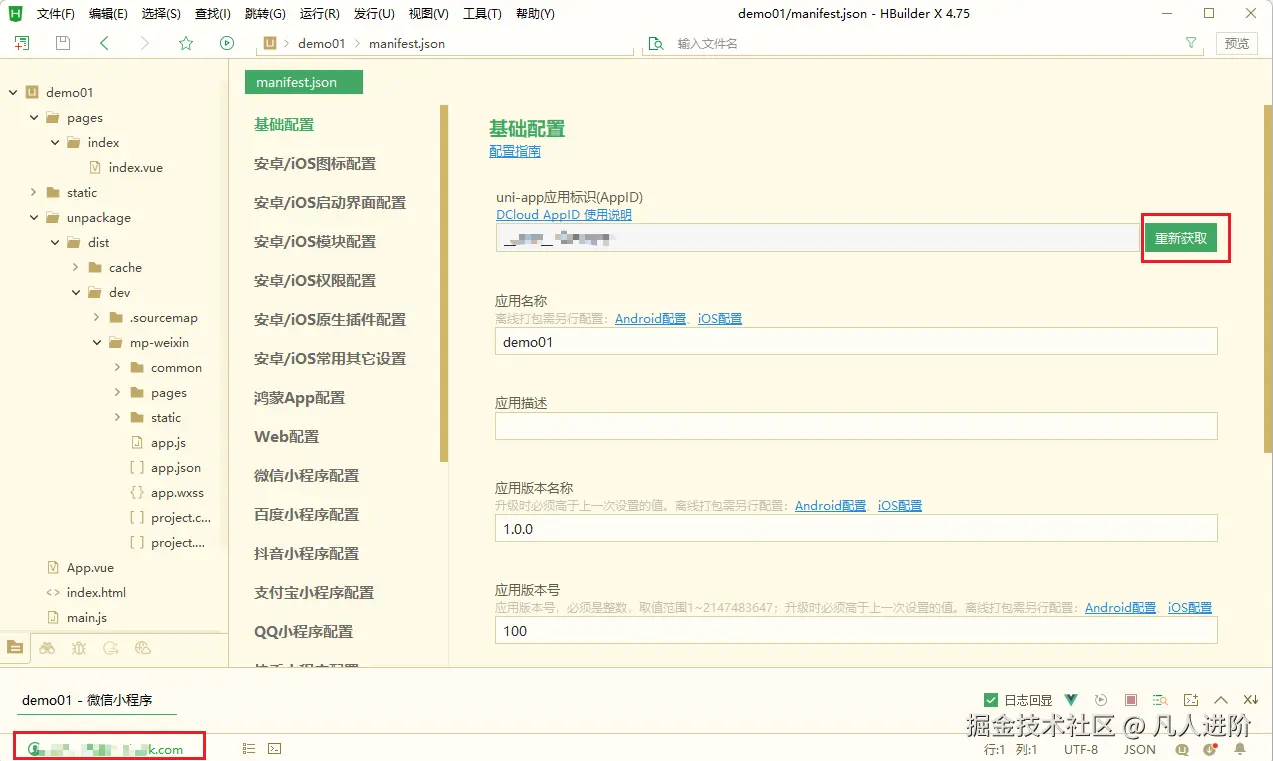Expand the static folder under demo01

tap(34, 192)
